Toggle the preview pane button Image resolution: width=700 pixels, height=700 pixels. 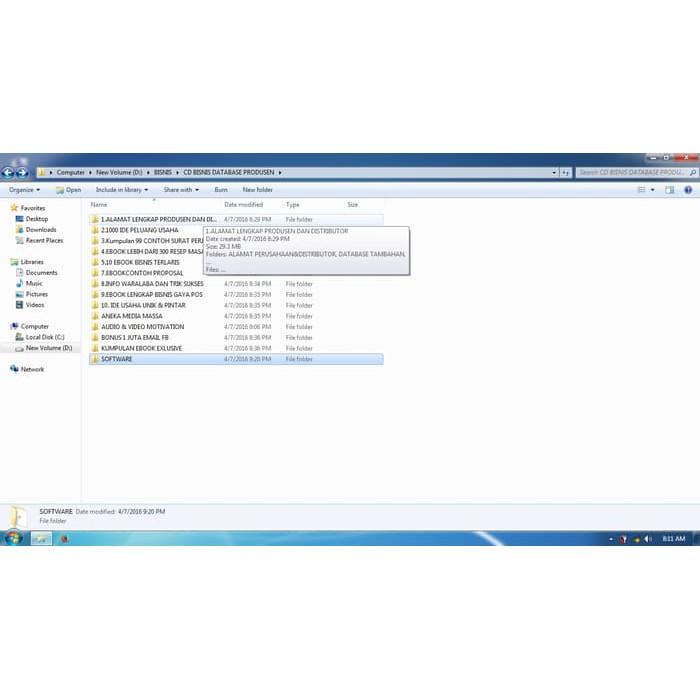(670, 189)
